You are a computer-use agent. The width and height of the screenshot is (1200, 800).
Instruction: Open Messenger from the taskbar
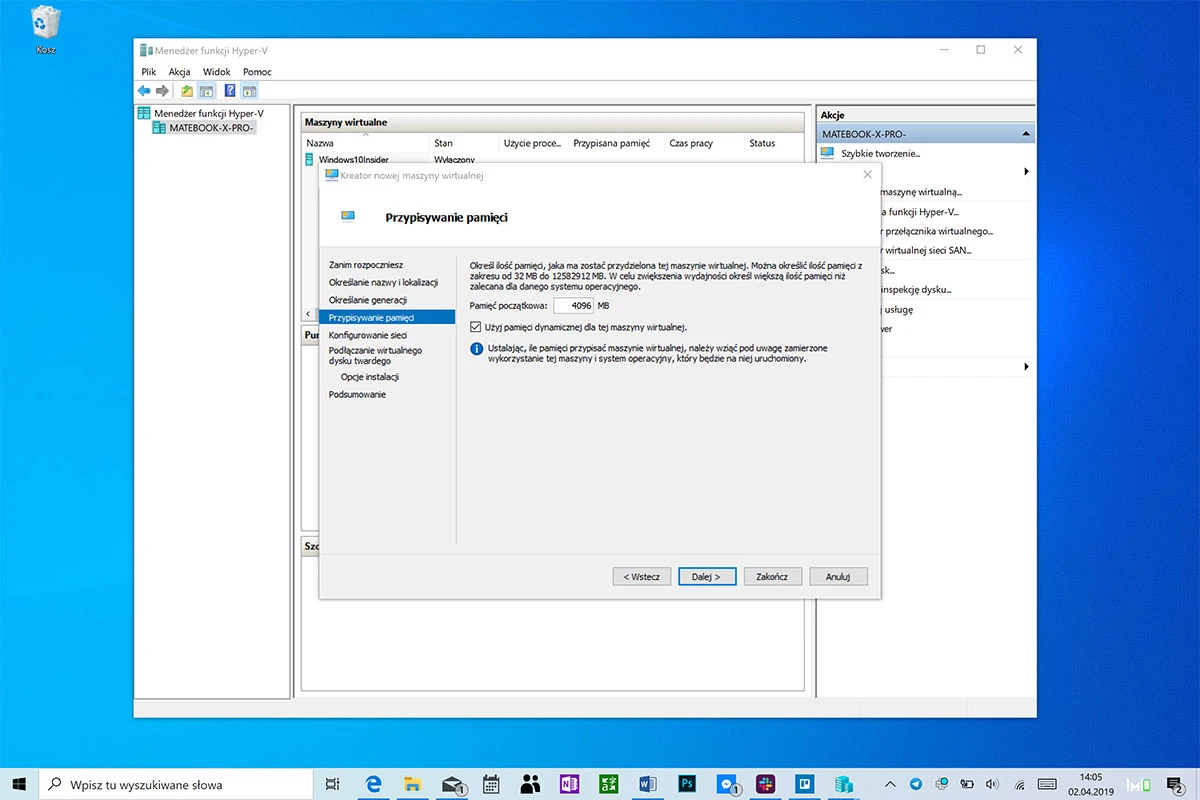[x=727, y=784]
